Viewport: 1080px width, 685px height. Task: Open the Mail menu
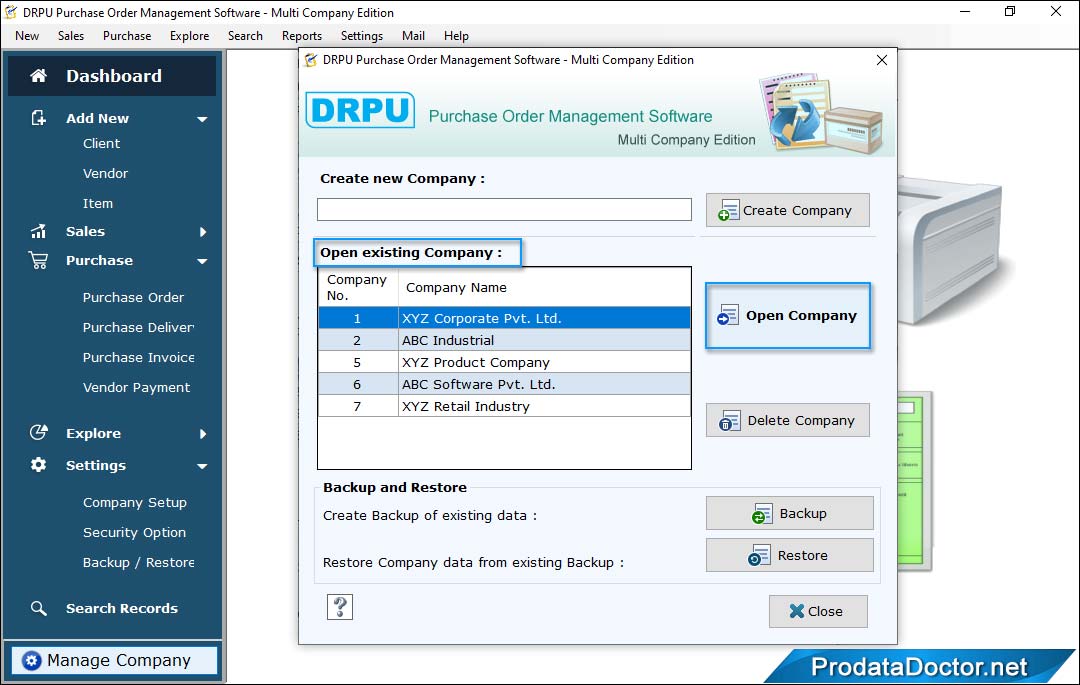tap(413, 36)
